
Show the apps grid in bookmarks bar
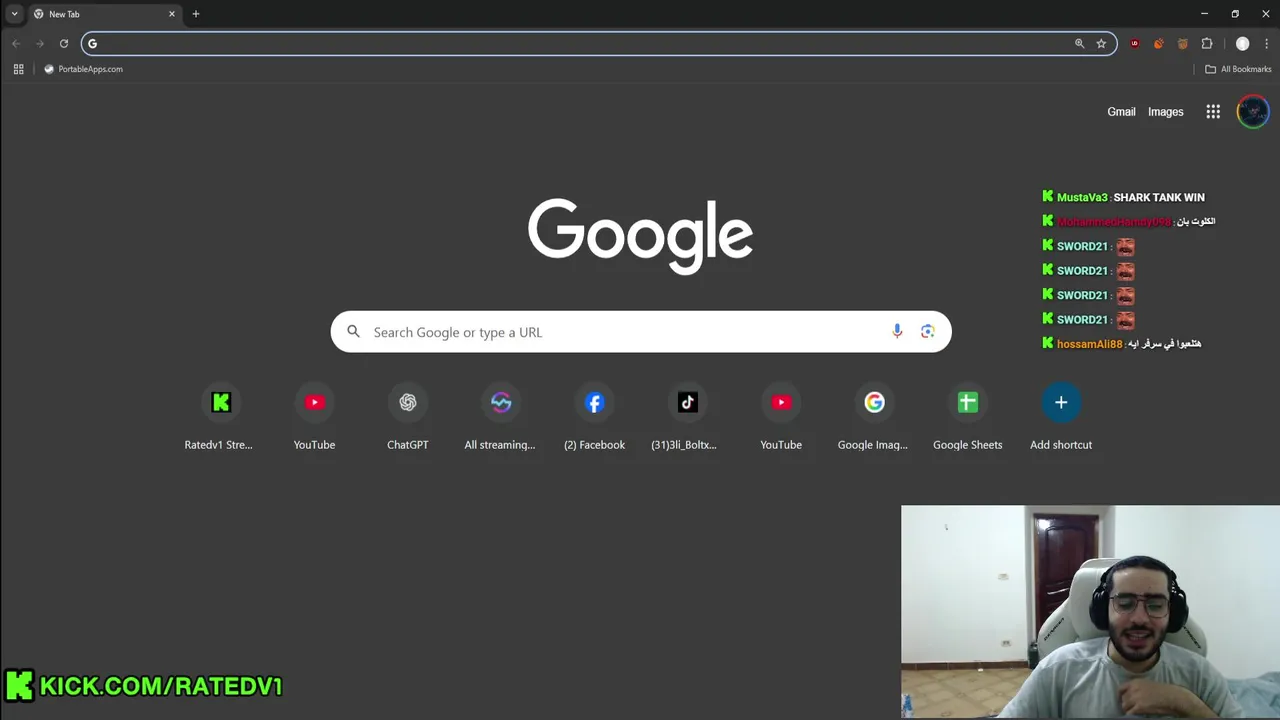(18, 69)
